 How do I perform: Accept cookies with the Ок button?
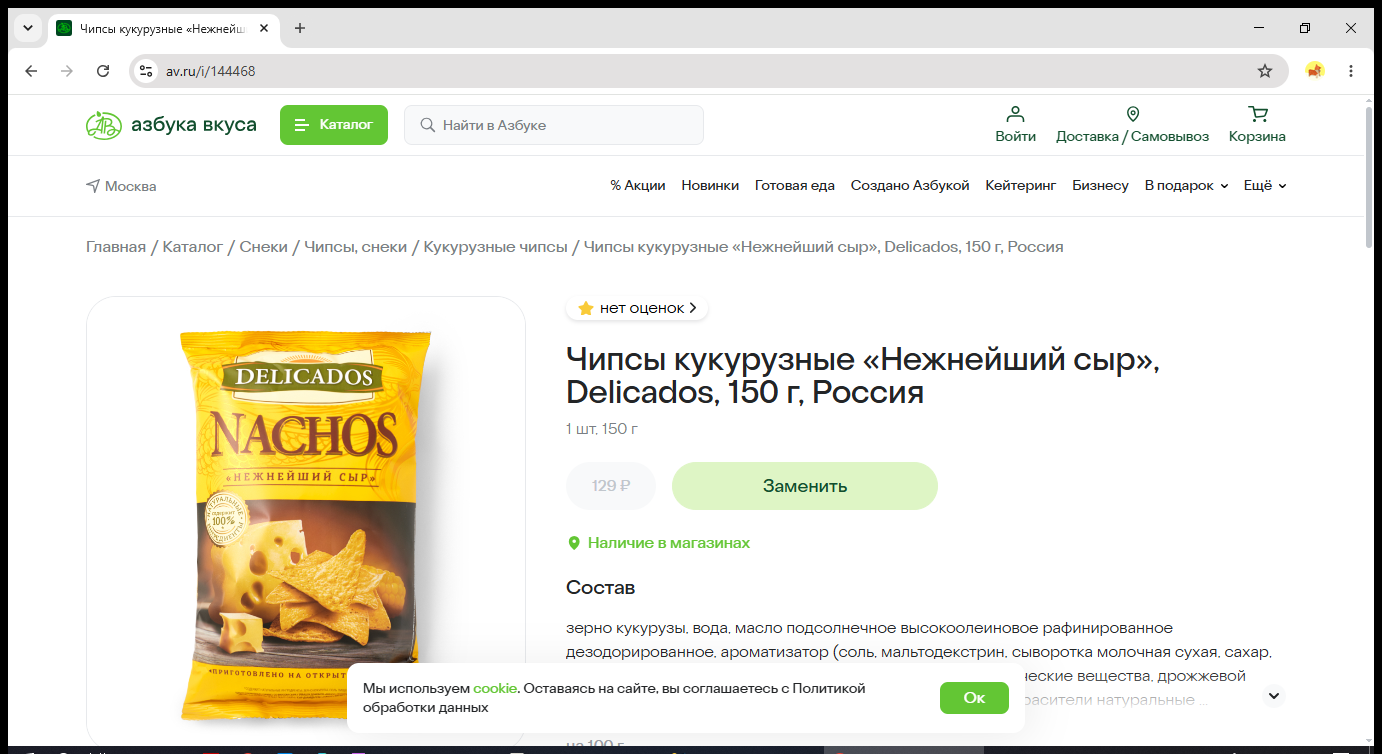click(x=974, y=698)
